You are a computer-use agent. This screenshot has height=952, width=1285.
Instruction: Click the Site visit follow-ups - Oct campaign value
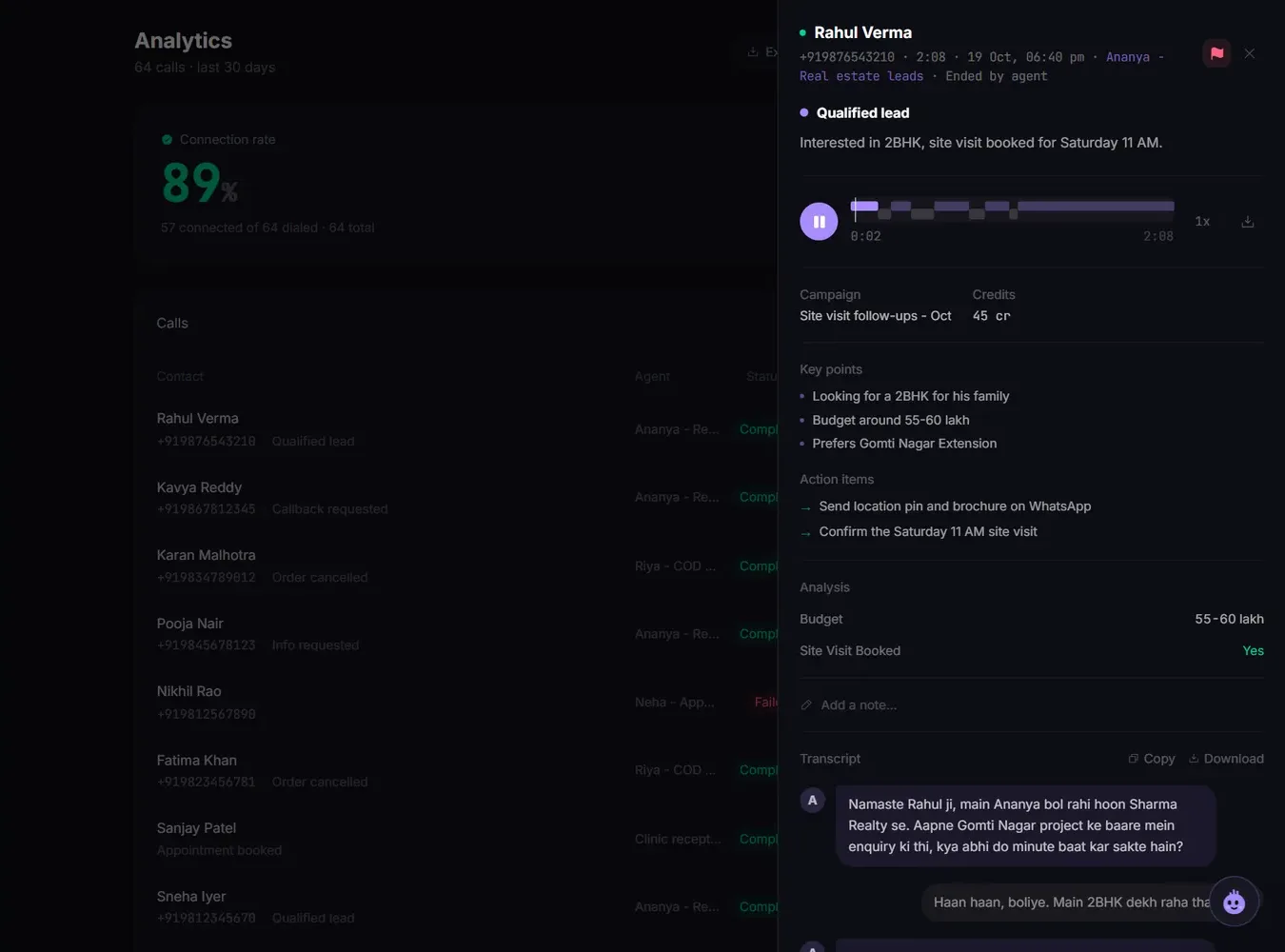[x=875, y=316]
